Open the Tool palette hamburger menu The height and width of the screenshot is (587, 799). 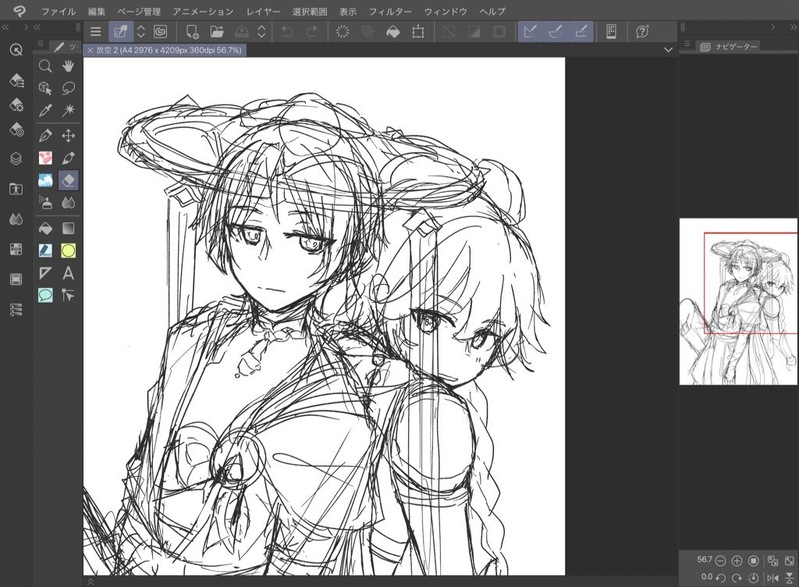40,44
